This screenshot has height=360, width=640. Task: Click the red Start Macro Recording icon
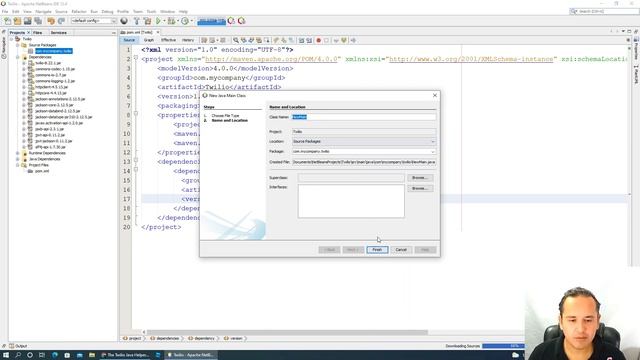(x=318, y=40)
